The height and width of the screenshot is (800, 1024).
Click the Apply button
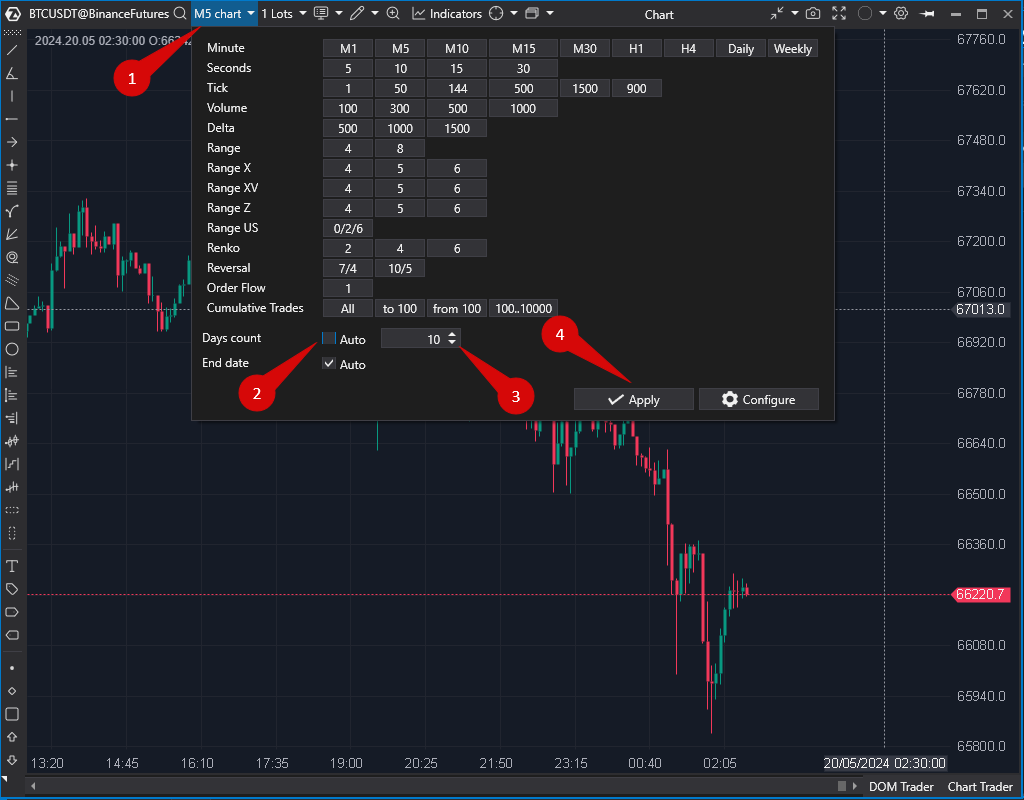pos(633,400)
